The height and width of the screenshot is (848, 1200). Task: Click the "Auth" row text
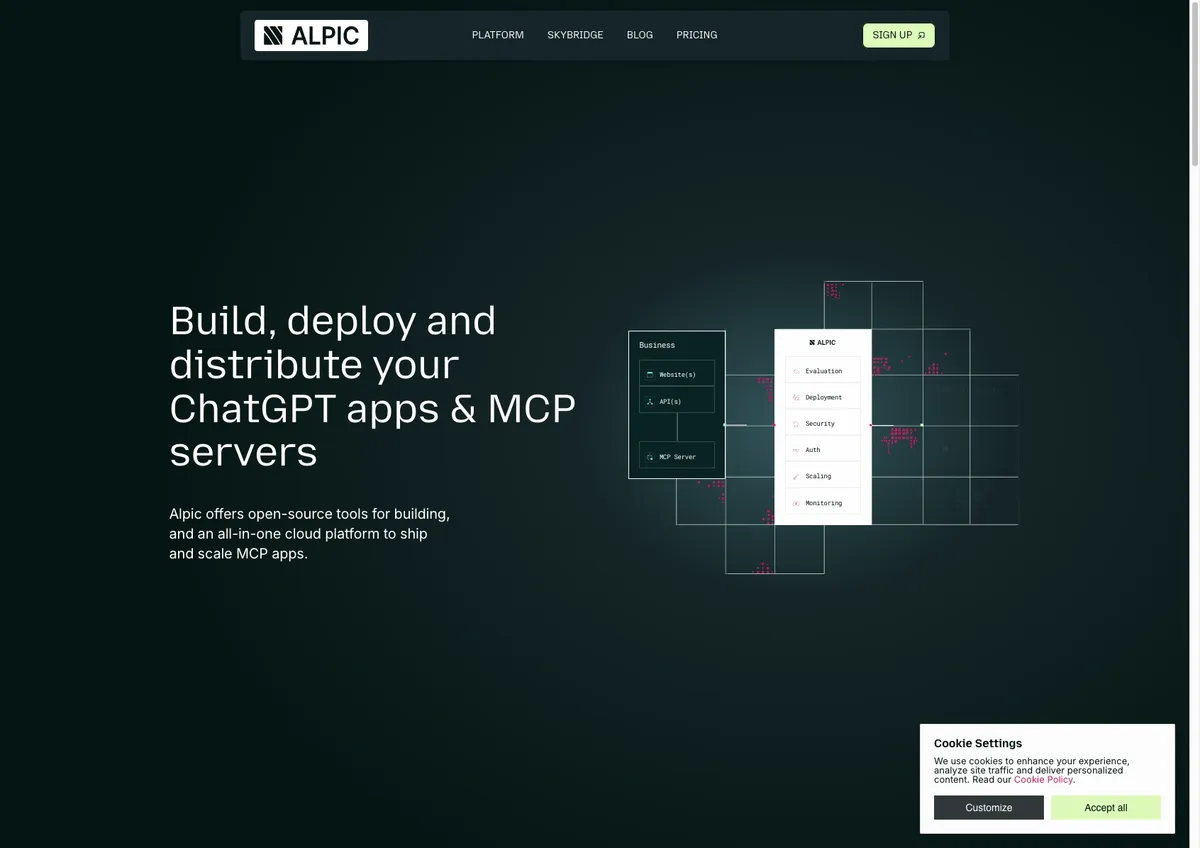tap(813, 450)
